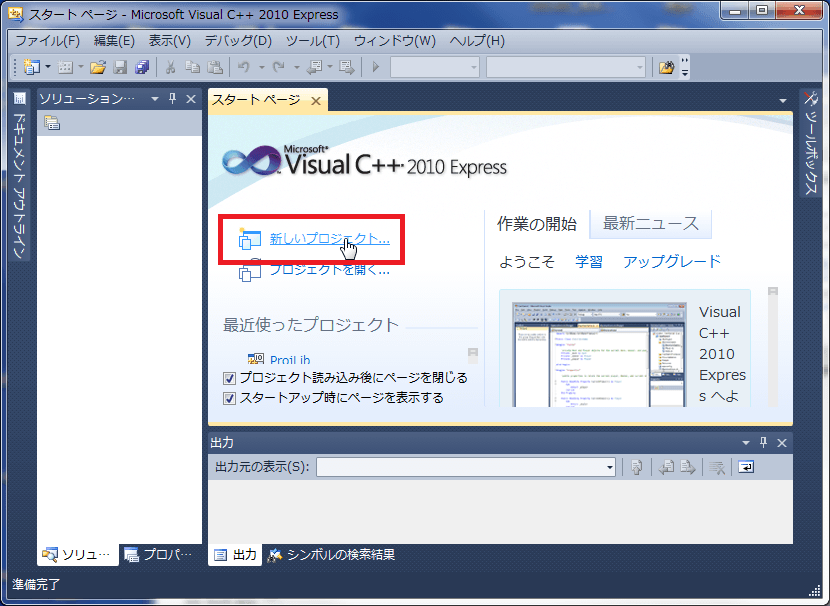The width and height of the screenshot is (830, 606).
Task: Toggle プロジェクト読み込み後にページを閉じる checkbox
Action: [229, 378]
